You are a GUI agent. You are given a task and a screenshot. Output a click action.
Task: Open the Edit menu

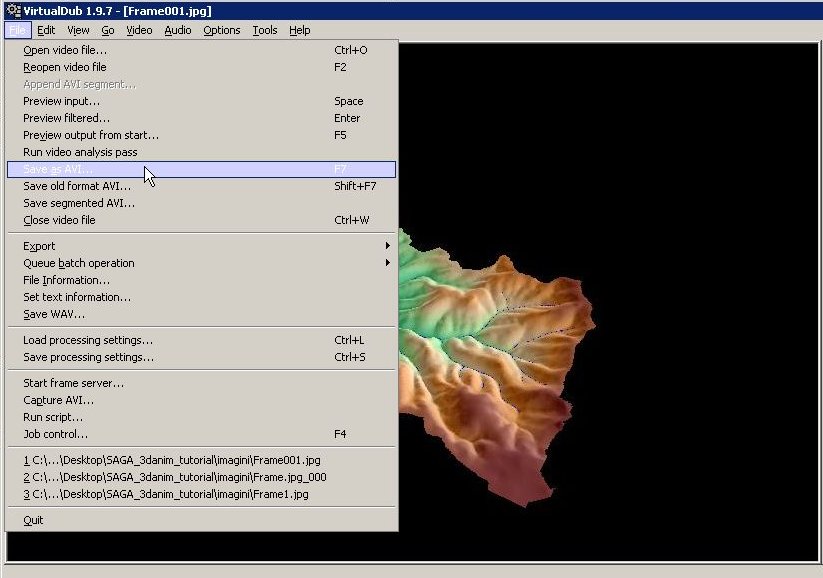pos(46,30)
